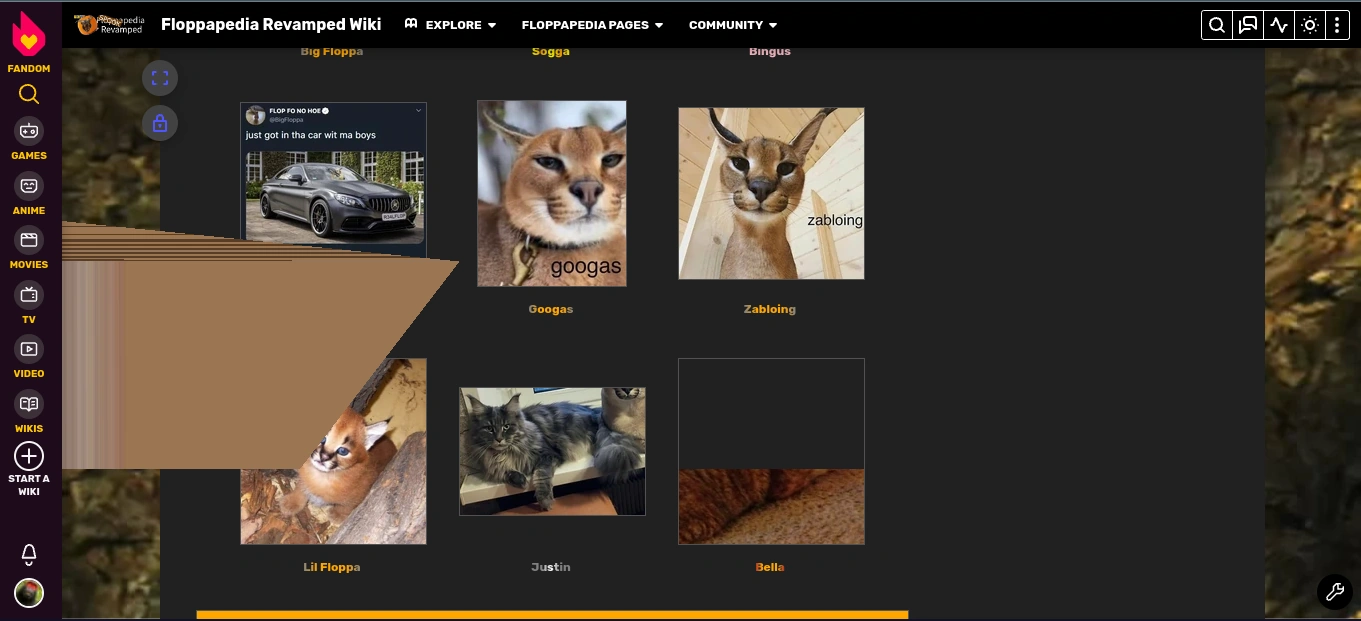This screenshot has height=621, width=1361.
Task: Click the sidebar search magnifier icon
Action: tap(29, 95)
